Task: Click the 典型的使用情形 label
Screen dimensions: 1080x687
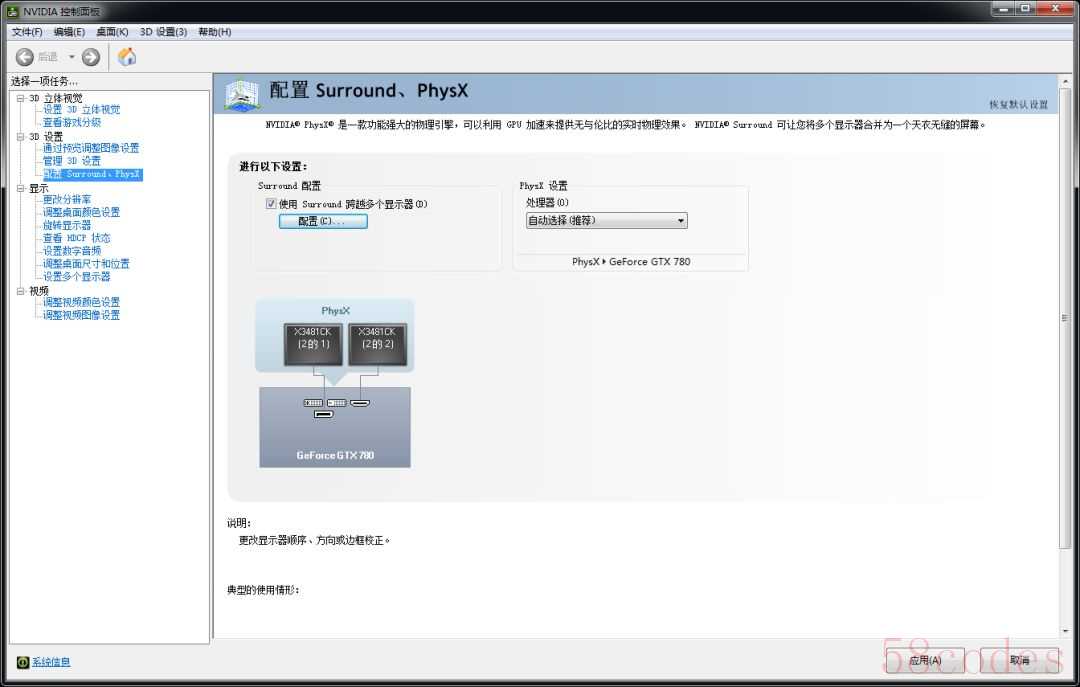Action: (x=263, y=591)
